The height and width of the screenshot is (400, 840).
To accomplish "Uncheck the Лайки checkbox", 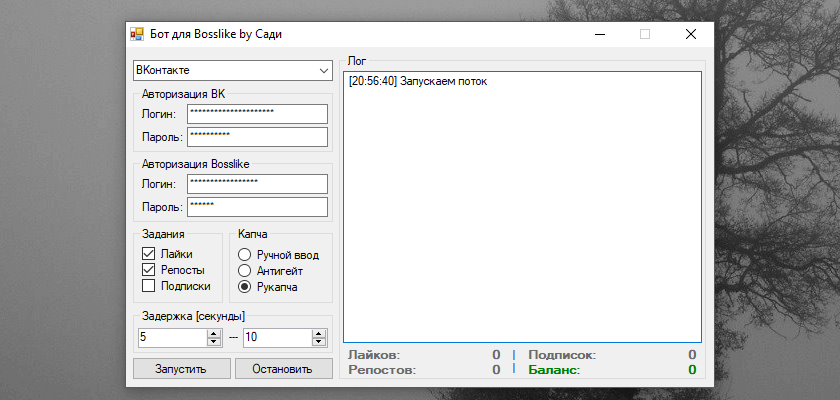I will point(148,254).
